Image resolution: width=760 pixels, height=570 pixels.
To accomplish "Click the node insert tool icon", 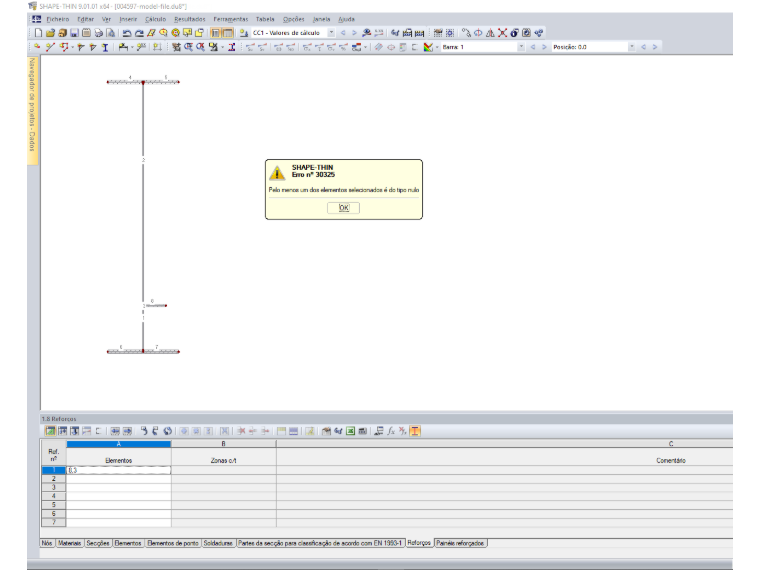I will tap(37, 47).
